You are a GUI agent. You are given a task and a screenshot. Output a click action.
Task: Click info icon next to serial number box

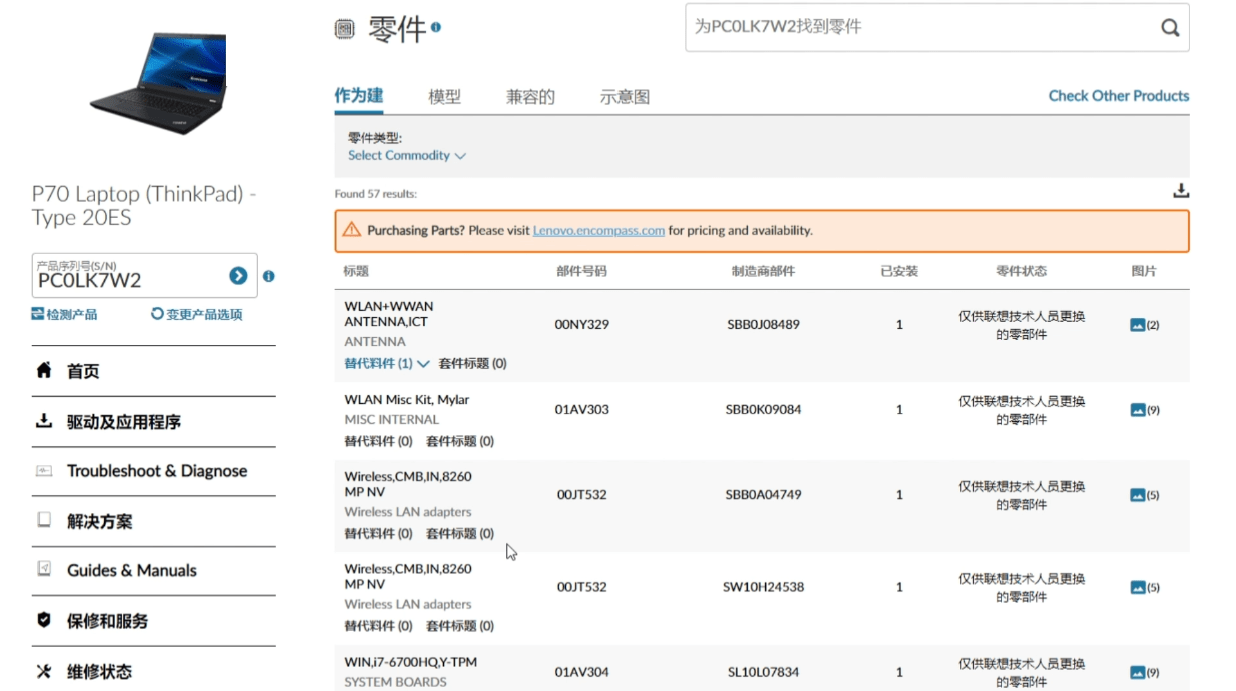tap(268, 276)
